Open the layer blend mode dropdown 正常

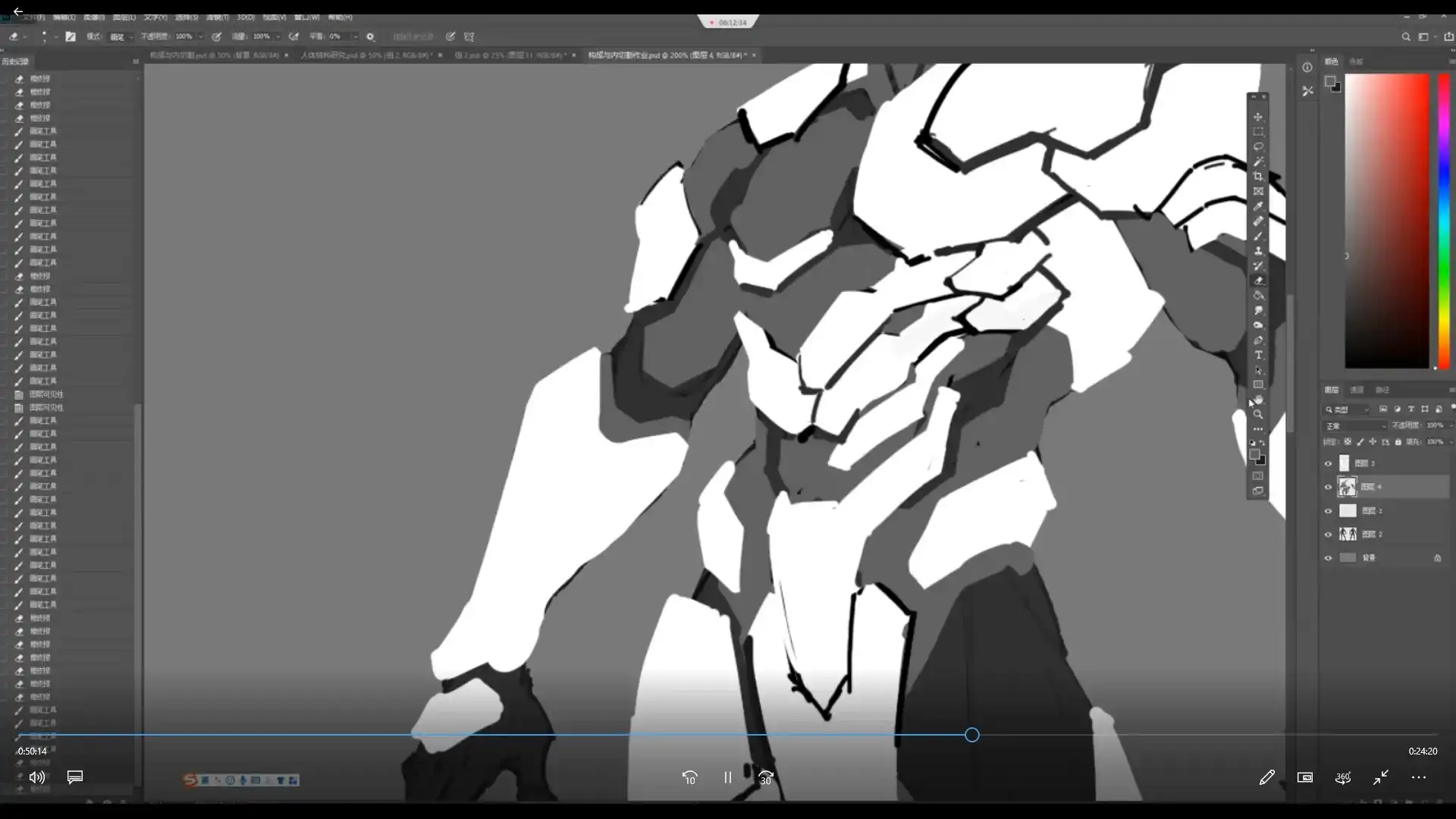pyautogui.click(x=1355, y=426)
